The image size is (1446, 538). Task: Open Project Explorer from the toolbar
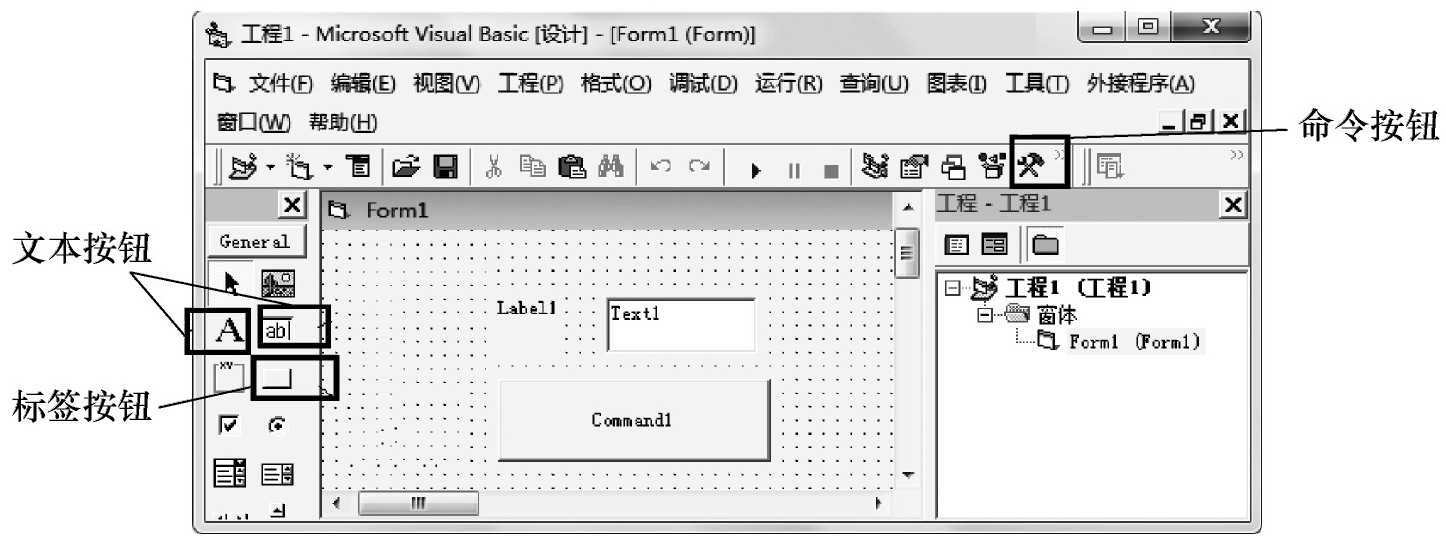point(877,168)
